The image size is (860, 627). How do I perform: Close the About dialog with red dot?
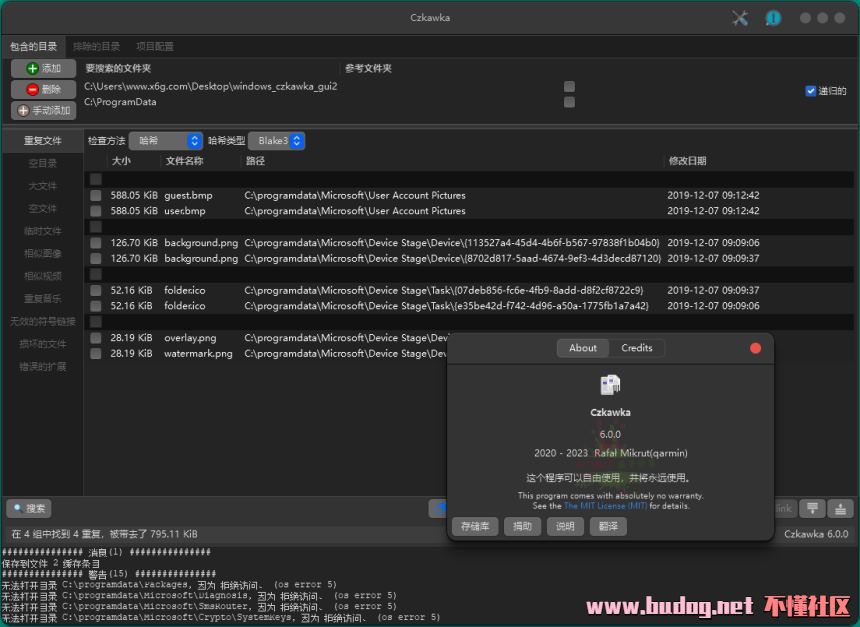click(x=755, y=348)
